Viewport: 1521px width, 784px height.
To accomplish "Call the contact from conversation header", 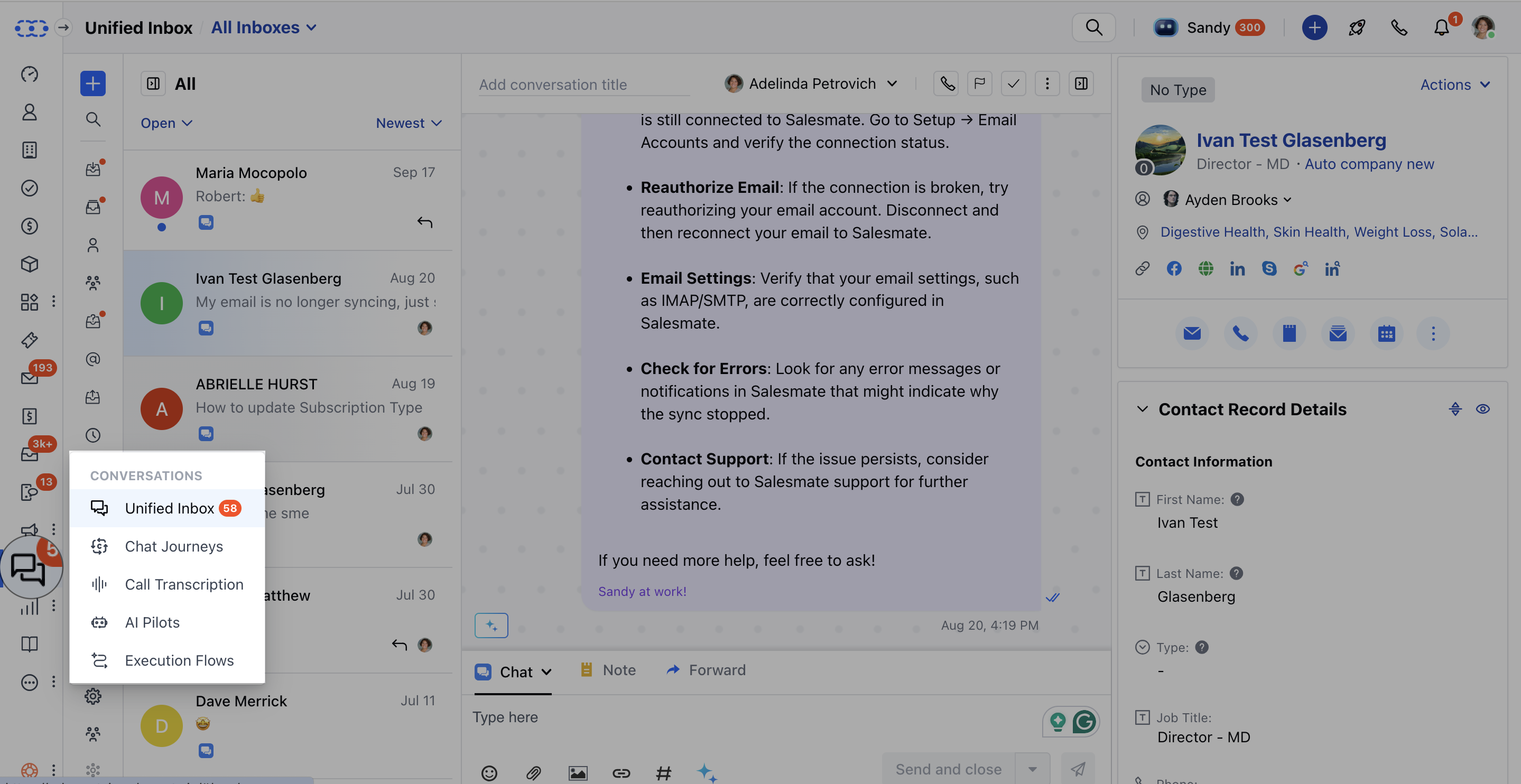I will pos(947,84).
